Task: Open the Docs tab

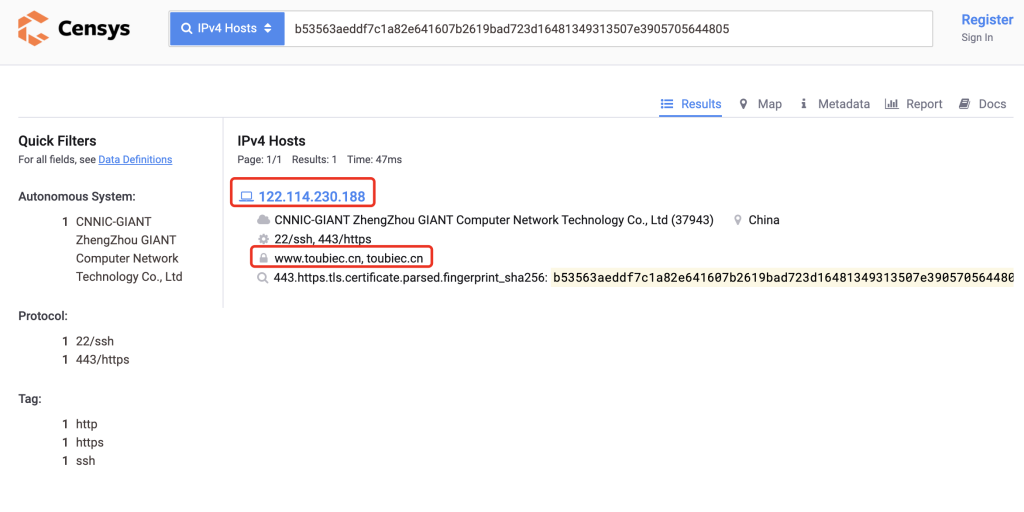Action: [982, 104]
